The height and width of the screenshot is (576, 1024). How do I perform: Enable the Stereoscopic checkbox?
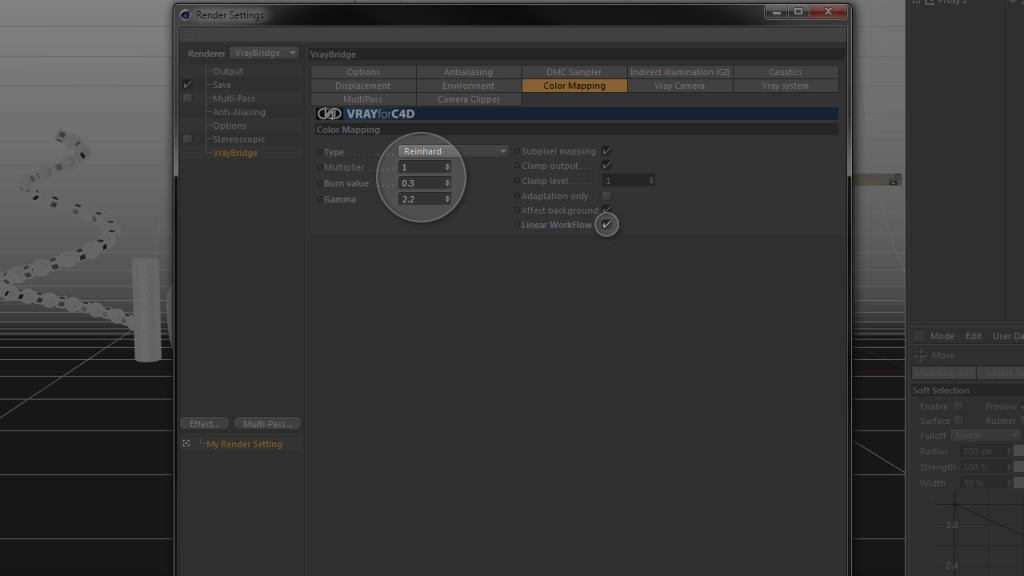187,139
